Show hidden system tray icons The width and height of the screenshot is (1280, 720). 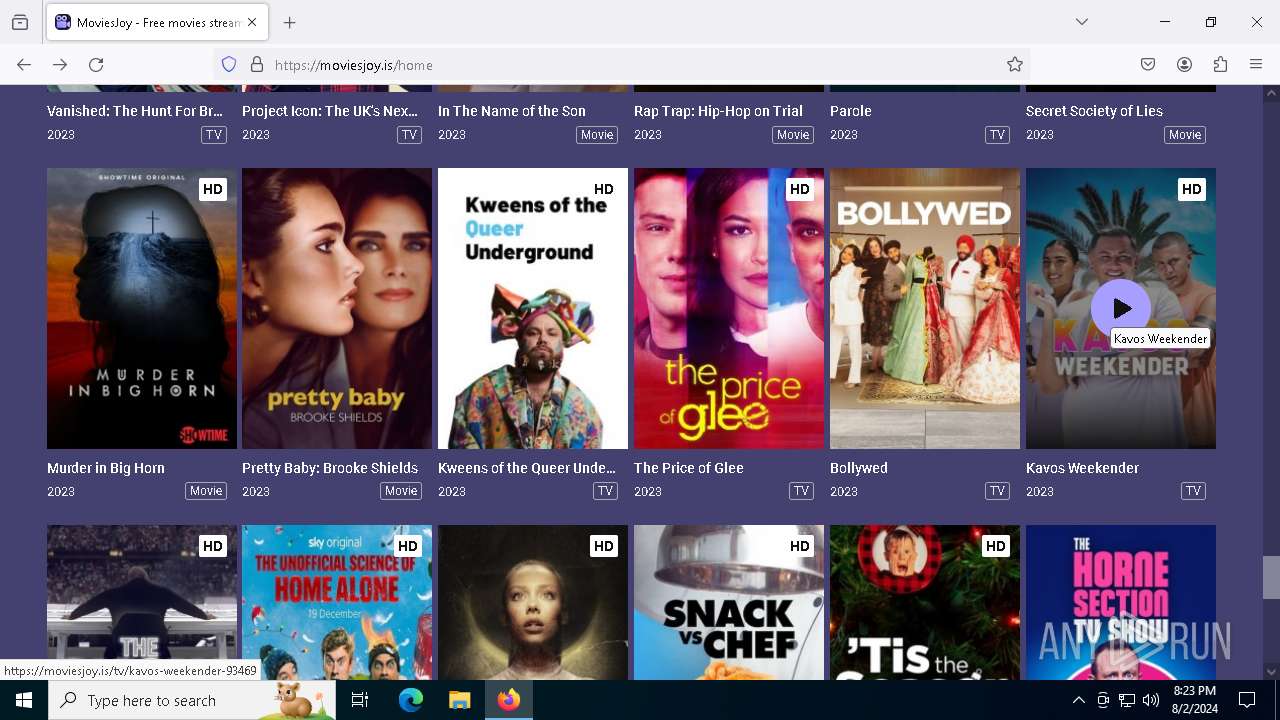click(x=1078, y=700)
